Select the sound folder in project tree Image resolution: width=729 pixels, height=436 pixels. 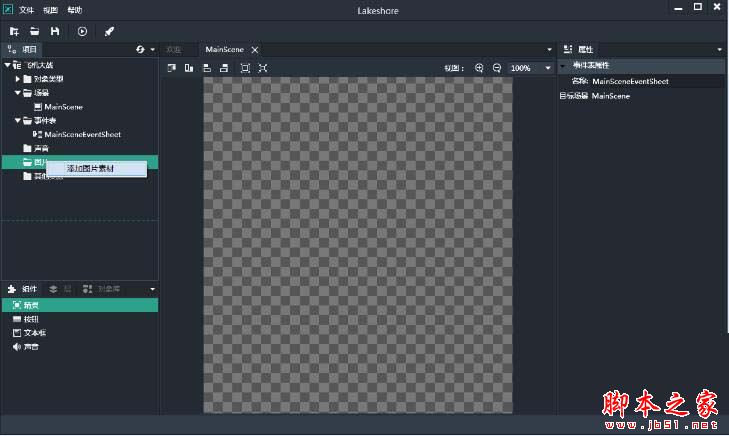pyautogui.click(x=36, y=148)
